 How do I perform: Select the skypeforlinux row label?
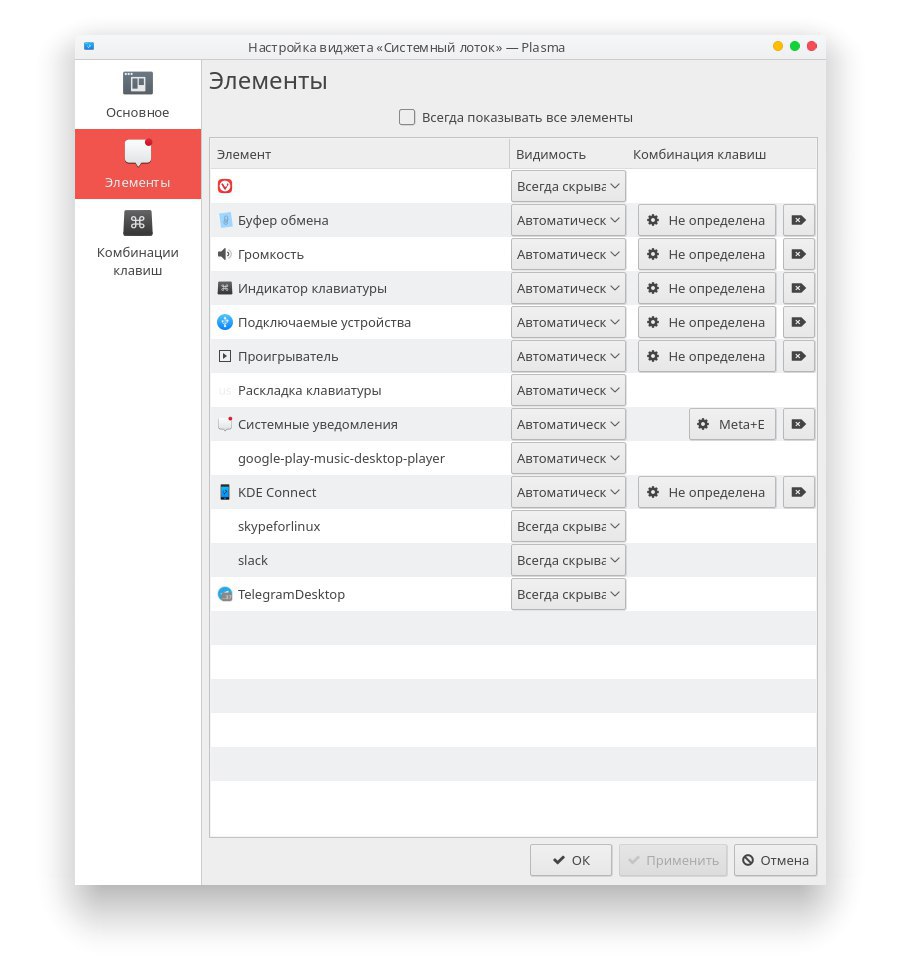(279, 526)
